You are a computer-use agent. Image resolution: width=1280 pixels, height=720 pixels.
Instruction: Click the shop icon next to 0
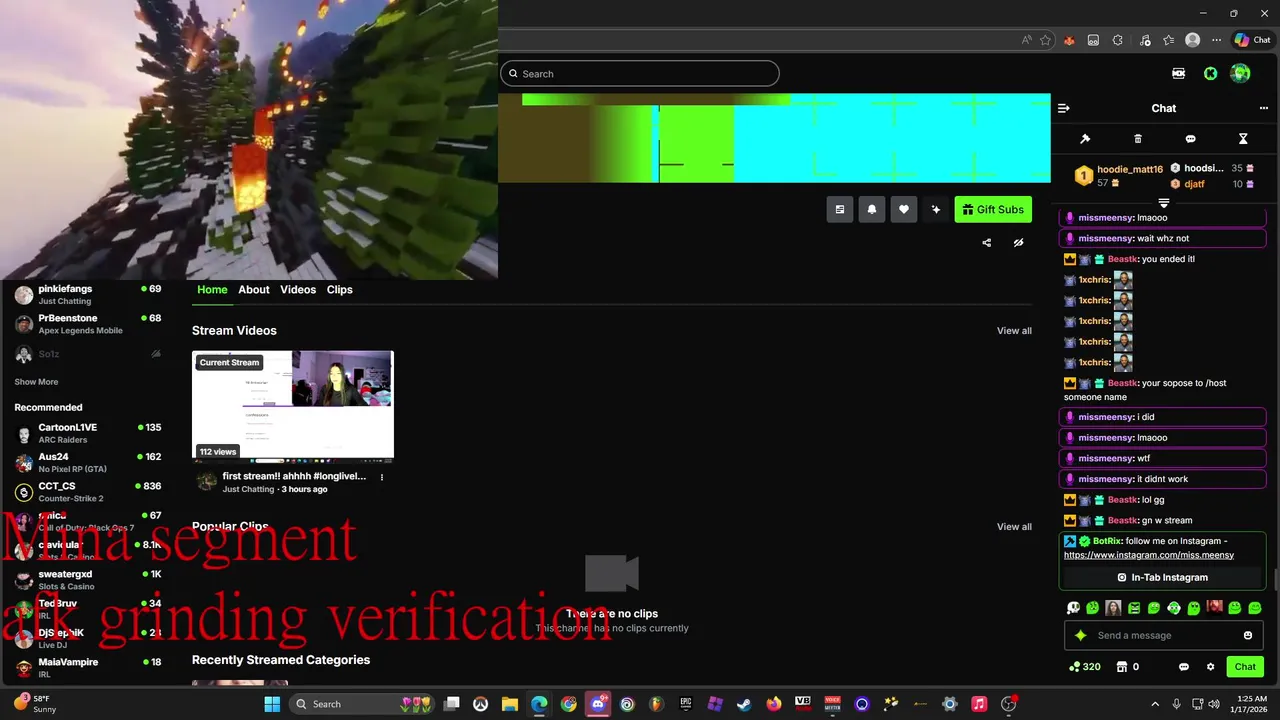pos(1122,667)
